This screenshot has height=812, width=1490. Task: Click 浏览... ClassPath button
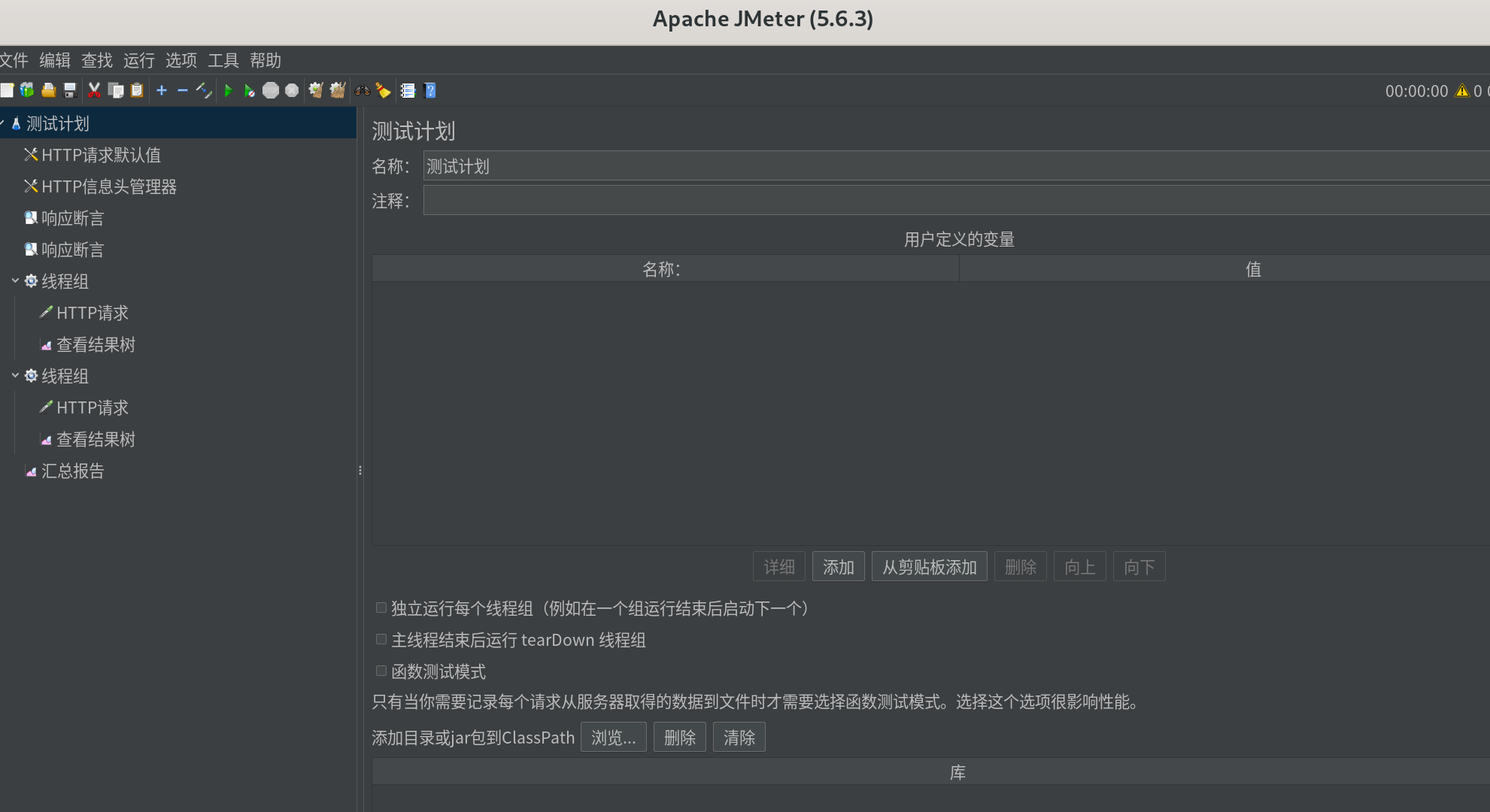pyautogui.click(x=614, y=738)
